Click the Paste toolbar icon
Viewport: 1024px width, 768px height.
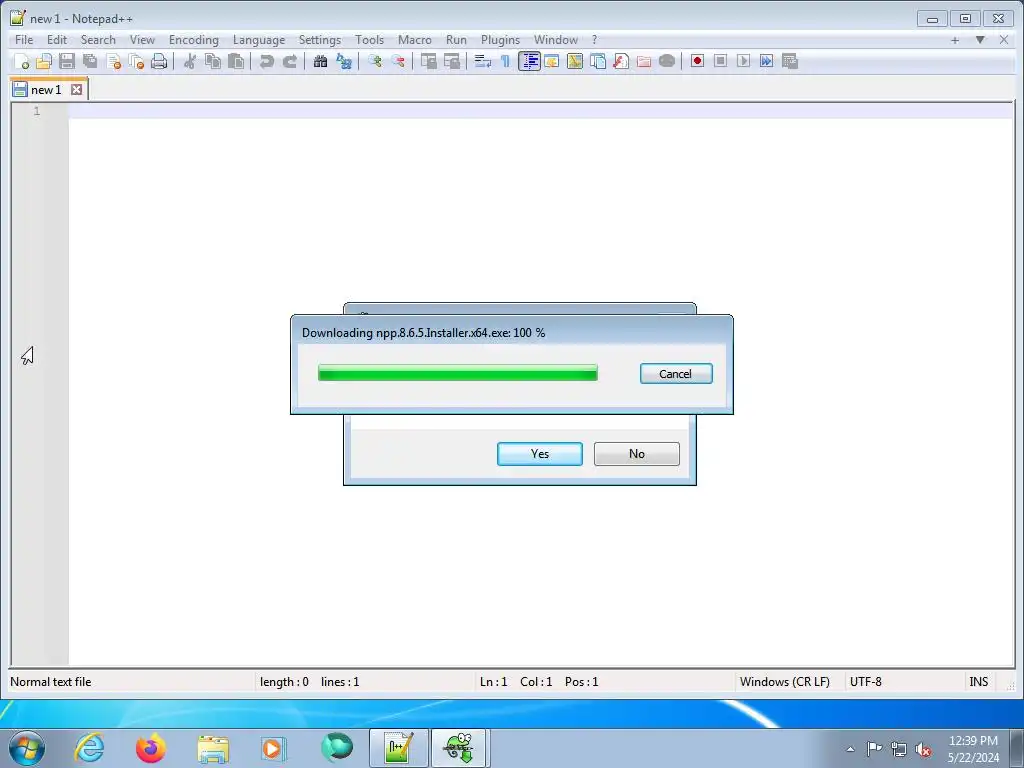[x=236, y=61]
